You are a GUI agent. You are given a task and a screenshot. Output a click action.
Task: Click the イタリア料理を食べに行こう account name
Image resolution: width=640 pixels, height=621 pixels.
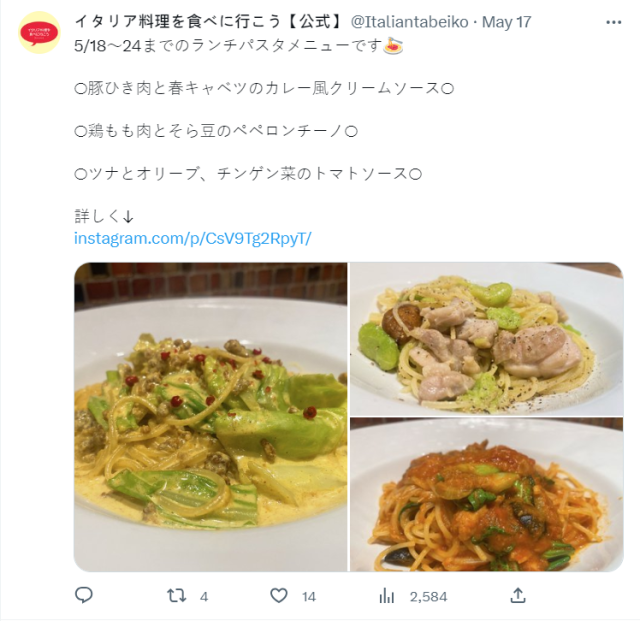(209, 22)
